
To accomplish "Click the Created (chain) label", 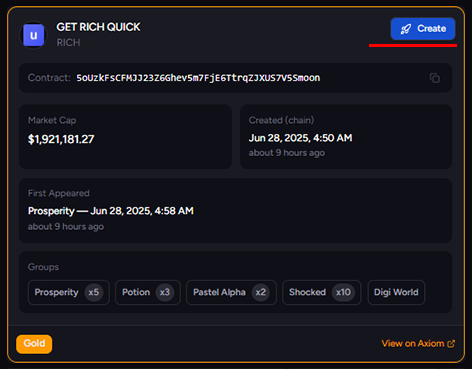I will [281, 120].
